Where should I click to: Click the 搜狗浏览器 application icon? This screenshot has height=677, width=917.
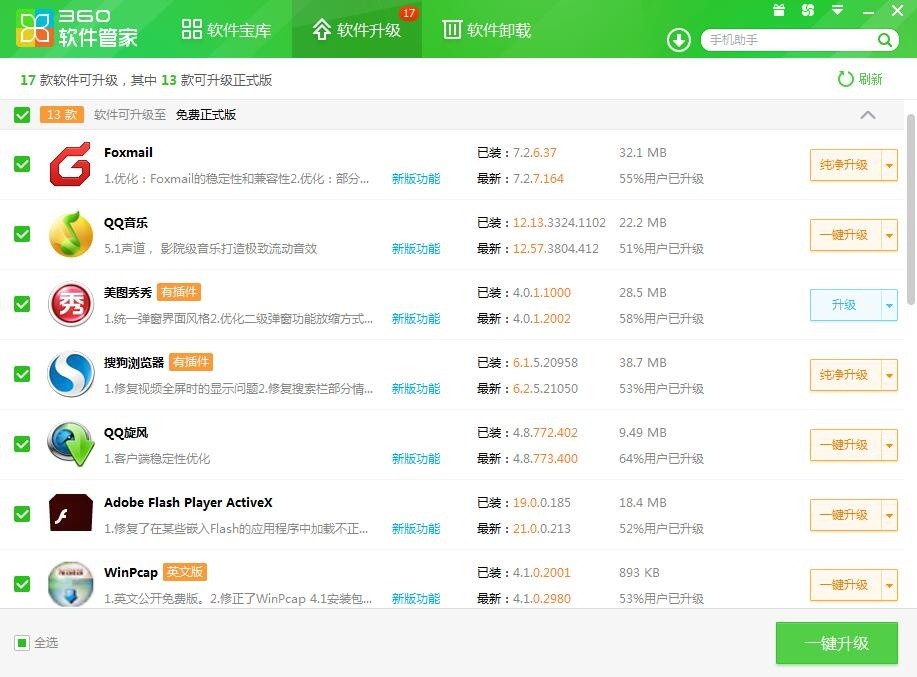(70, 374)
